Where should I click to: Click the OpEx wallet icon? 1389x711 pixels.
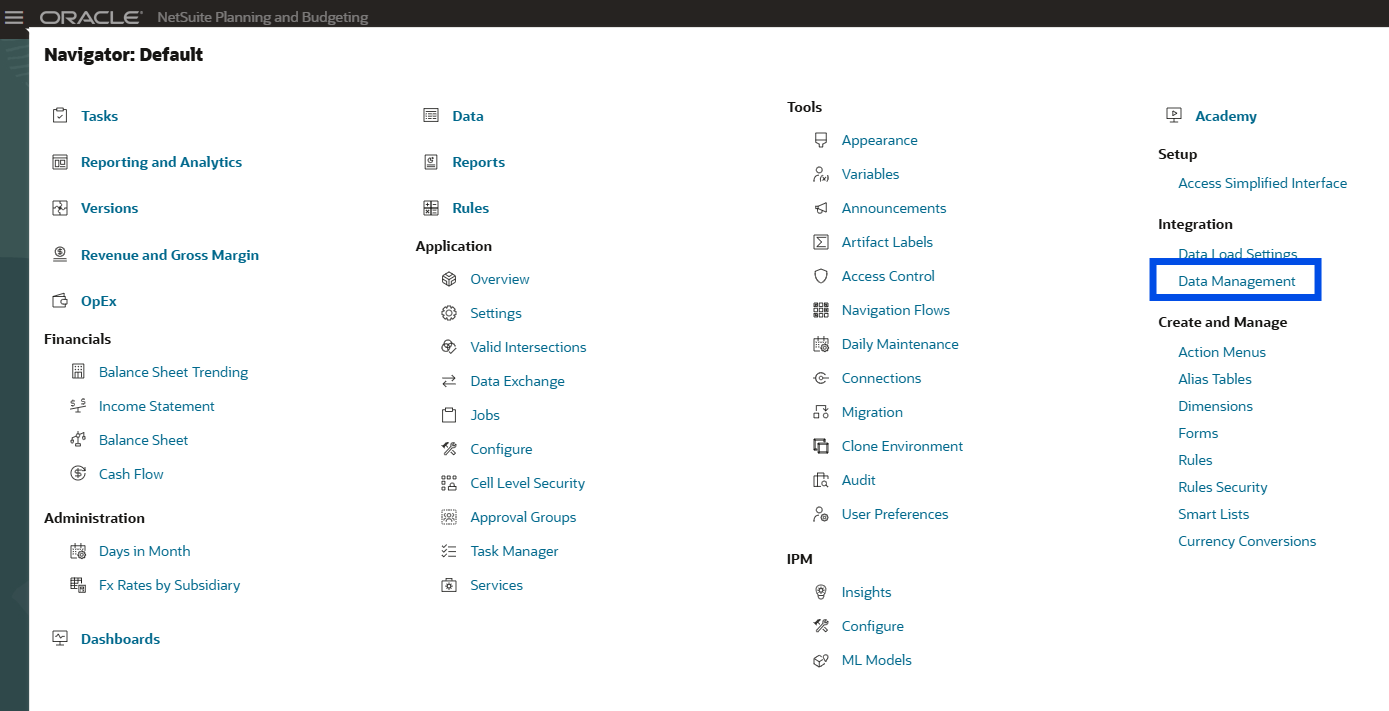(x=60, y=301)
